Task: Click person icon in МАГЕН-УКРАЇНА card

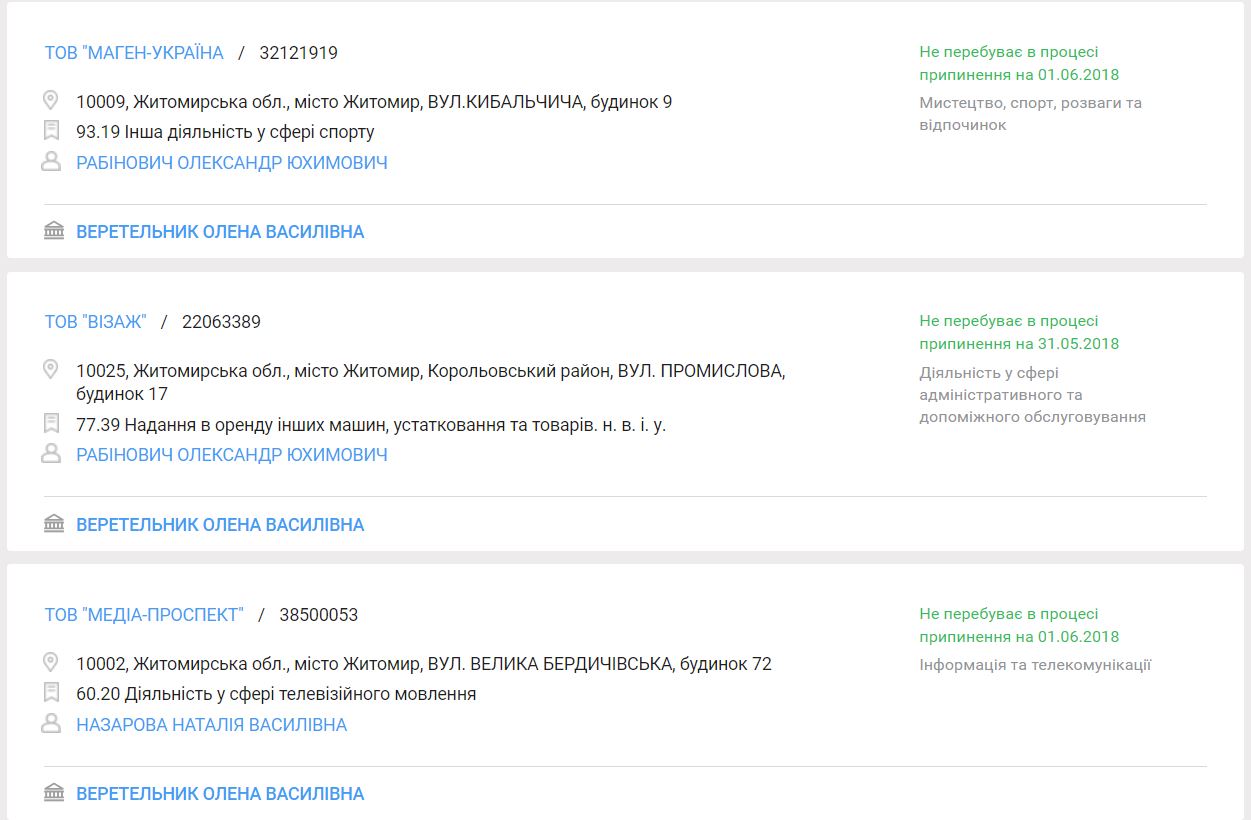Action: (51, 162)
